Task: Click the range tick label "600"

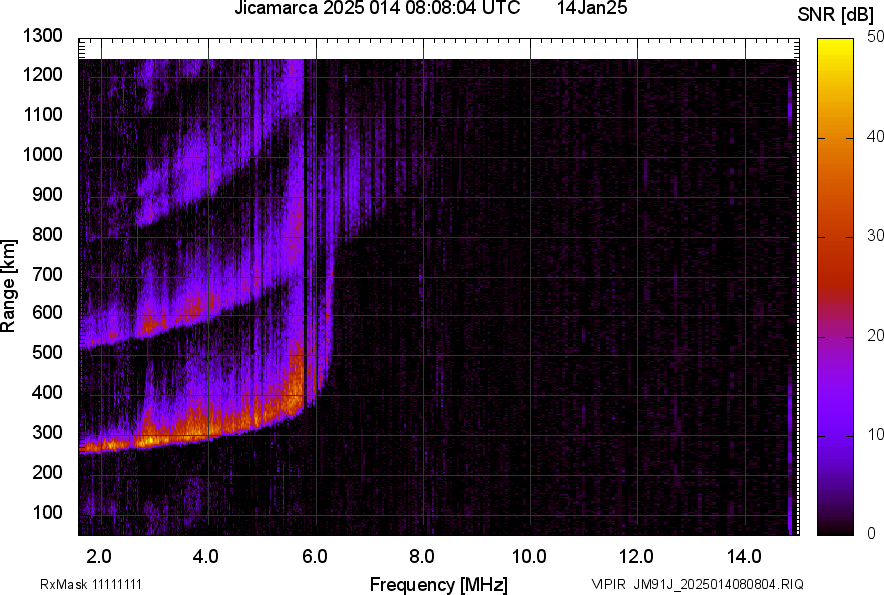Action: 47,312
